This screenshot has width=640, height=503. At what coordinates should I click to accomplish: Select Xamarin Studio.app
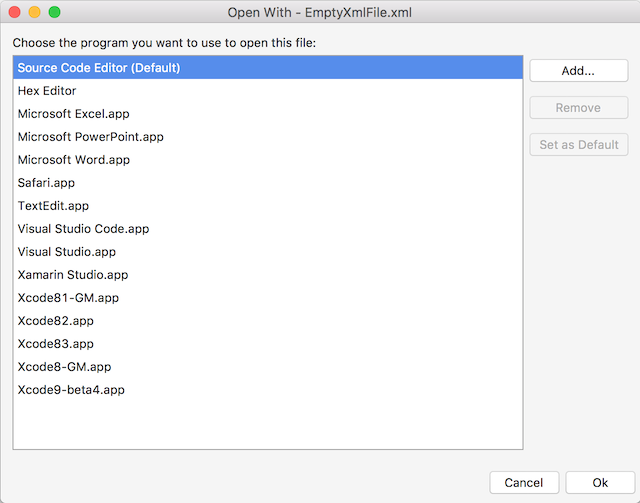click(268, 275)
